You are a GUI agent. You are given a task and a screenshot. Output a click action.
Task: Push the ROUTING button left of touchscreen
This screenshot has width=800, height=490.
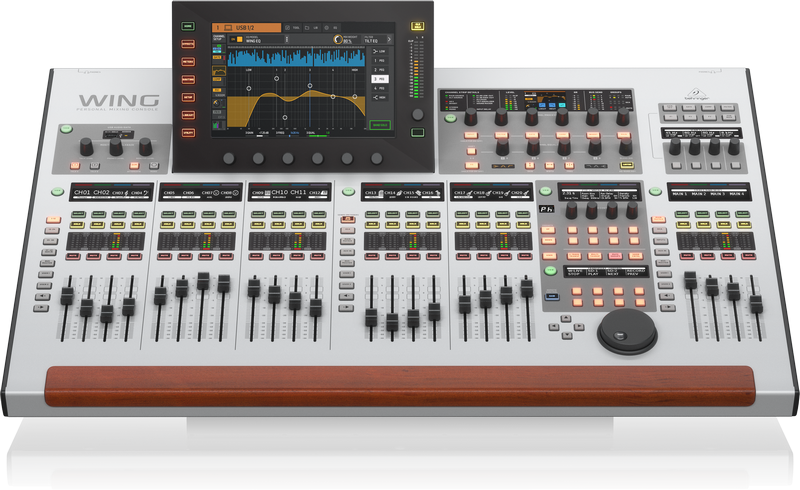[188, 80]
